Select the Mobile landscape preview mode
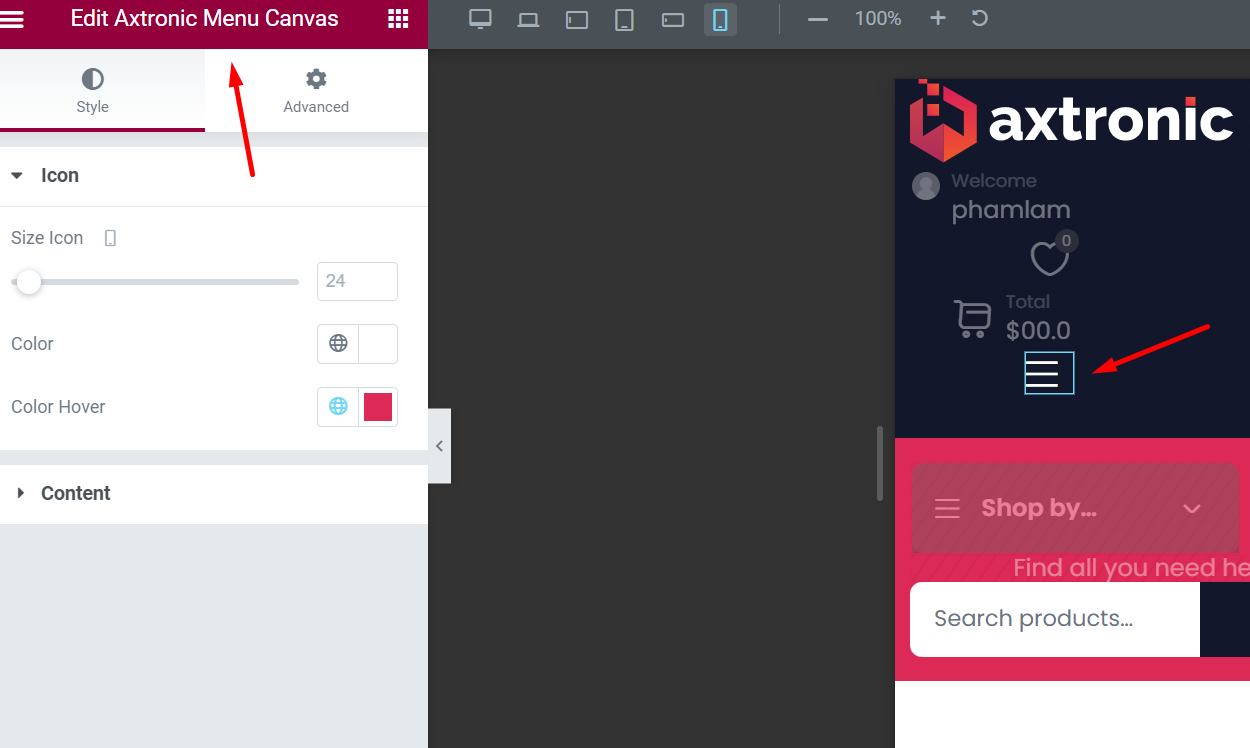The height and width of the screenshot is (748, 1250). point(673,19)
